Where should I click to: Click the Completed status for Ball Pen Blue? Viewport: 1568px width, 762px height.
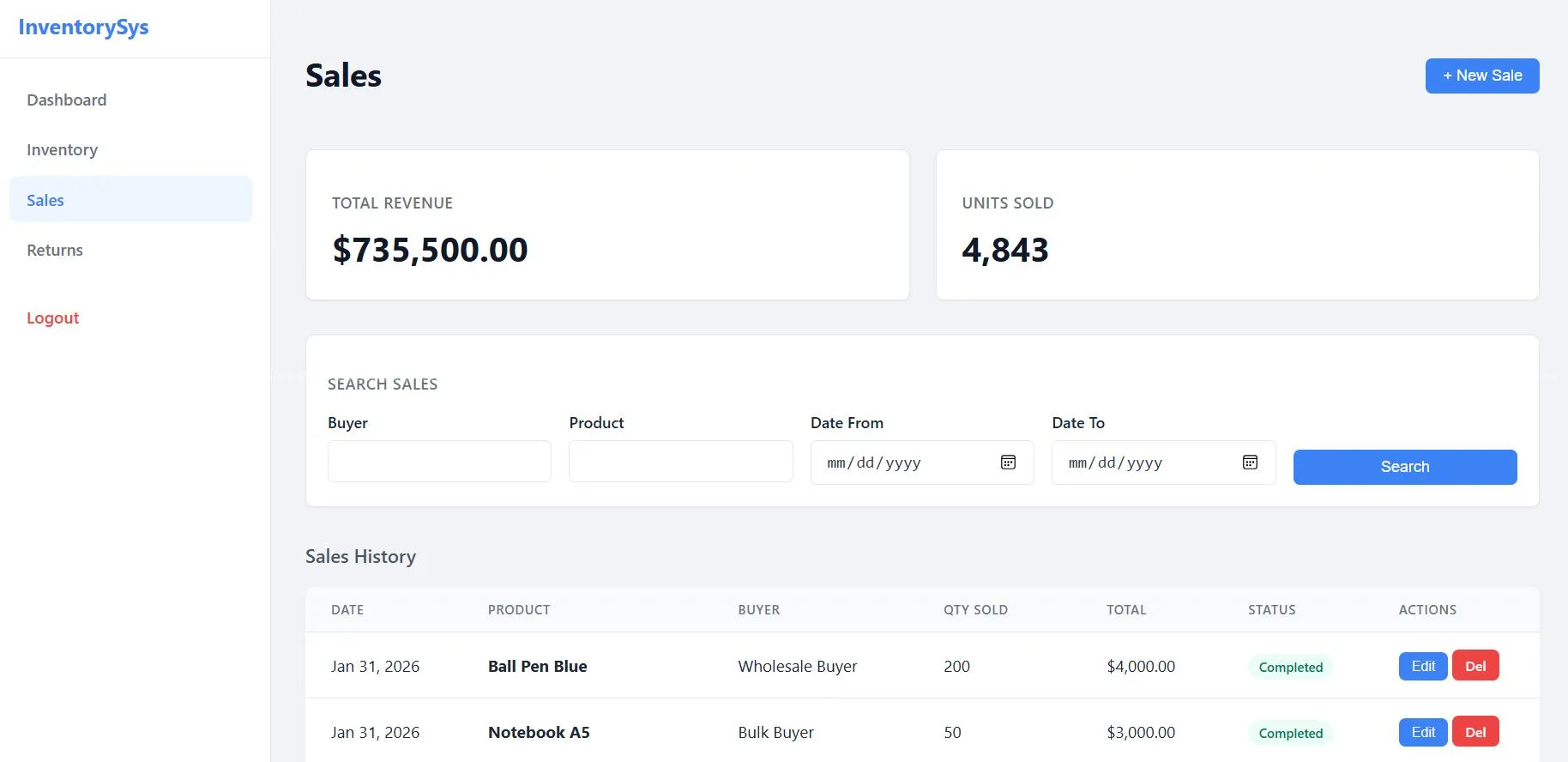pyautogui.click(x=1290, y=667)
